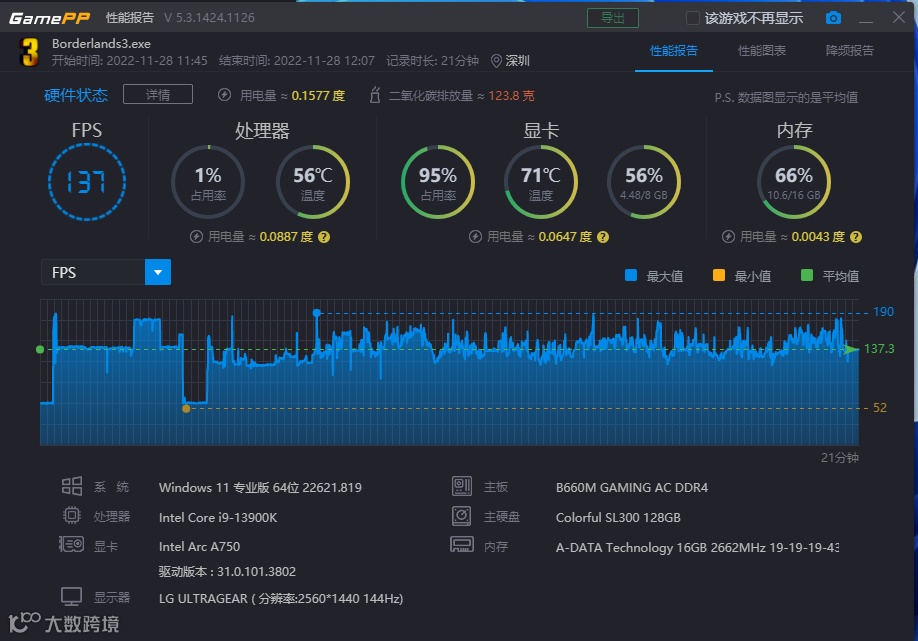Click the 导出 export button
The image size is (918, 641).
click(613, 18)
